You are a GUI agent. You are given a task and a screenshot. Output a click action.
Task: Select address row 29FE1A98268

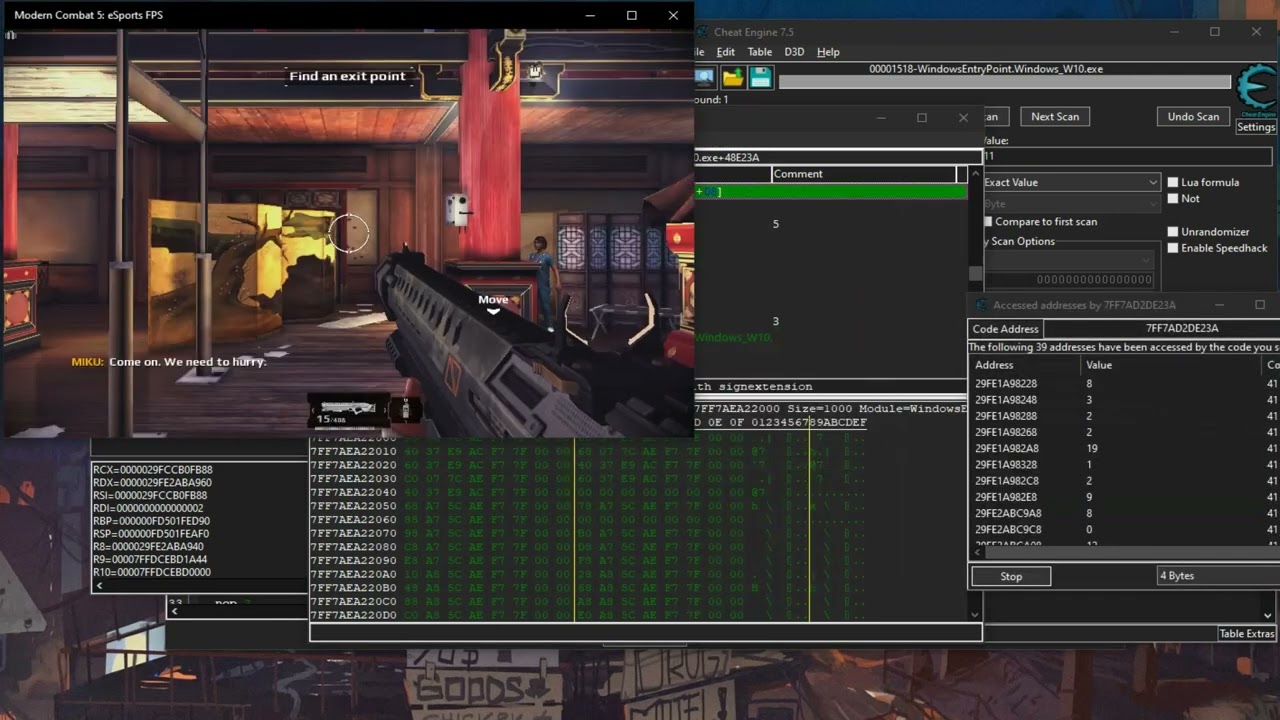1123,432
